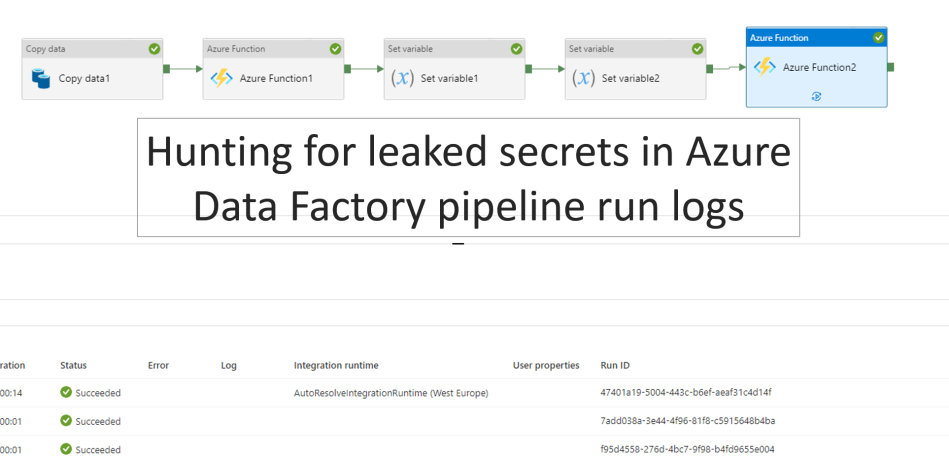
Task: Select the AutoResolveIntegrationRuntime (West Europe) cell
Action: point(391,393)
